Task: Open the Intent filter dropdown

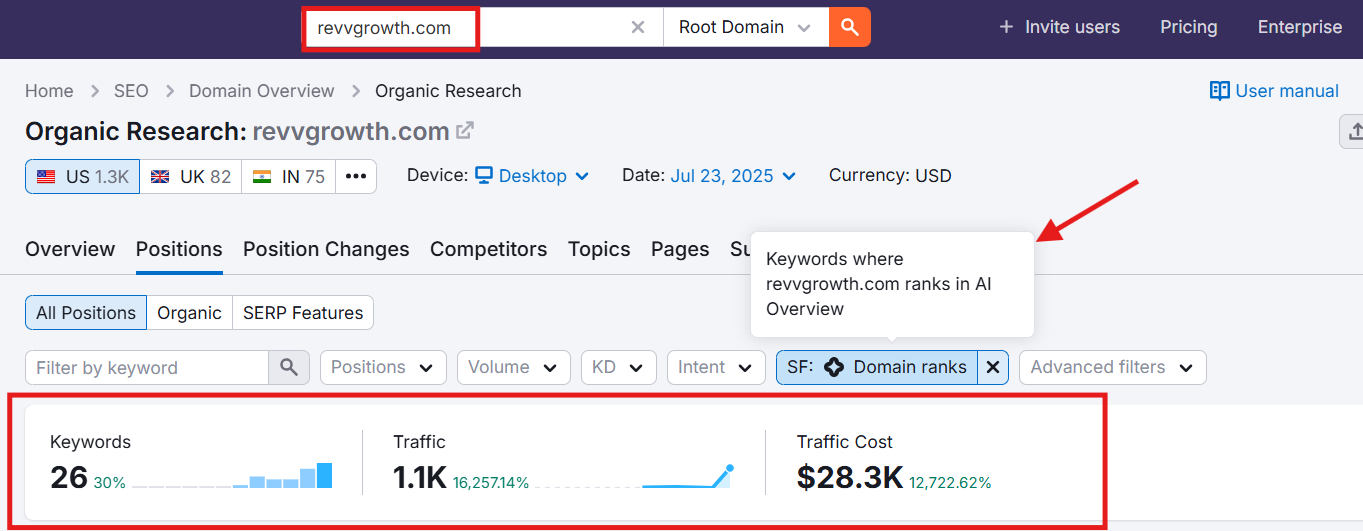Action: pos(716,367)
